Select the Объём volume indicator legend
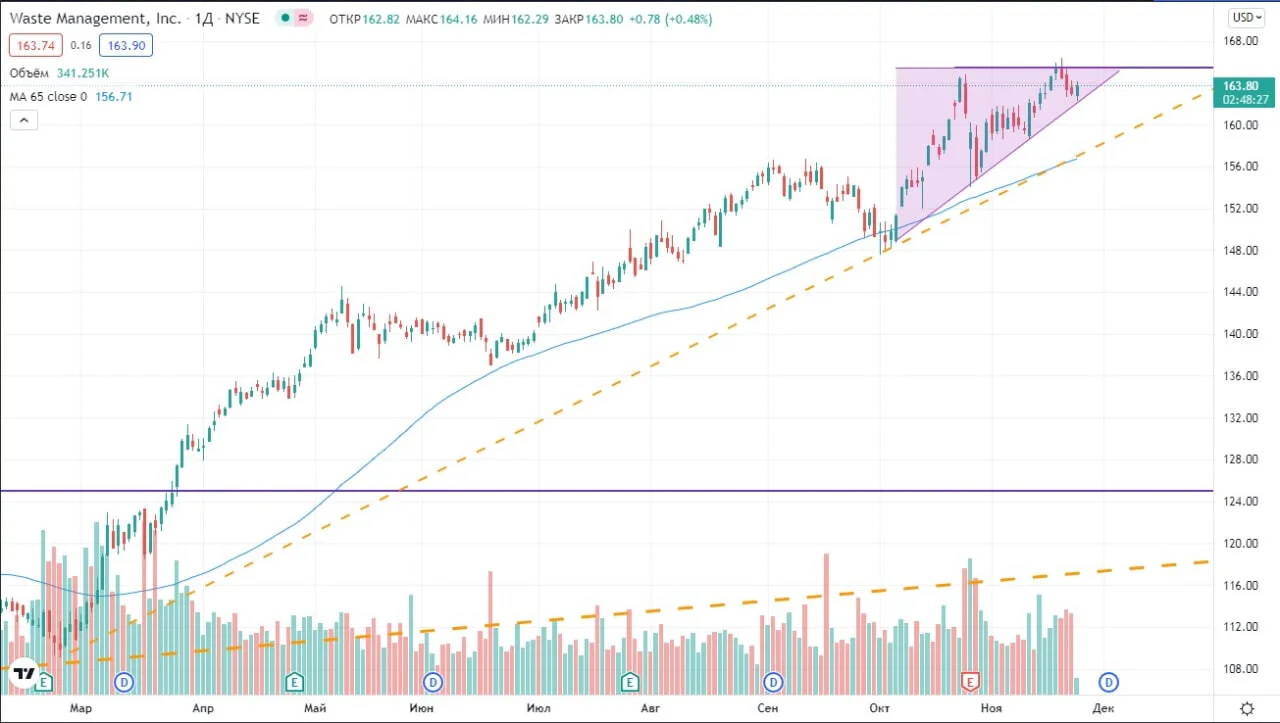This screenshot has width=1280, height=723. pos(30,73)
